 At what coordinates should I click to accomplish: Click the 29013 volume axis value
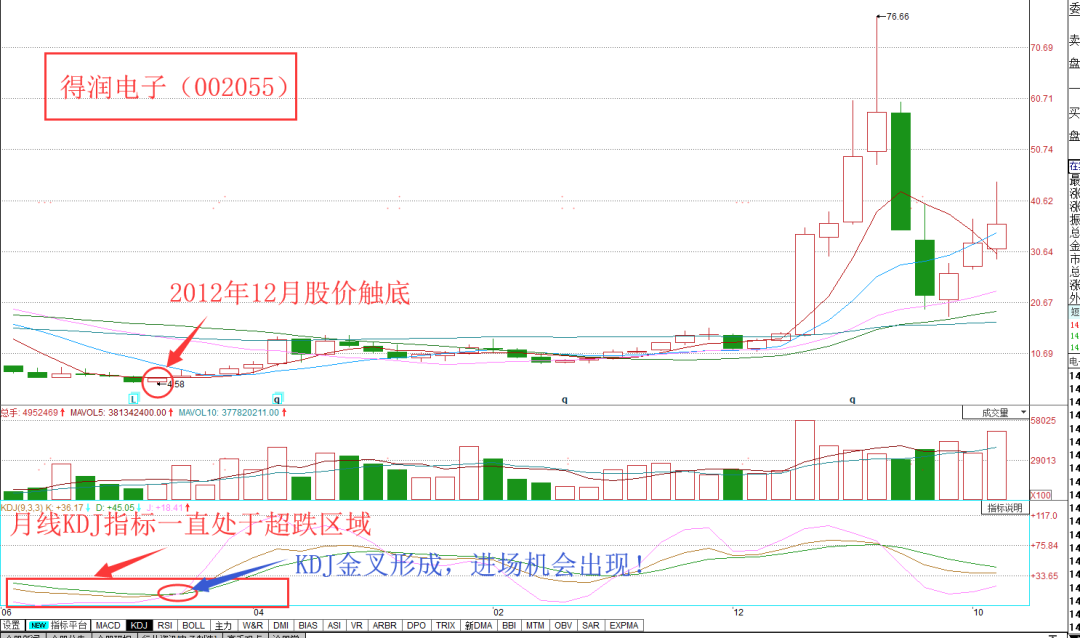[1043, 460]
